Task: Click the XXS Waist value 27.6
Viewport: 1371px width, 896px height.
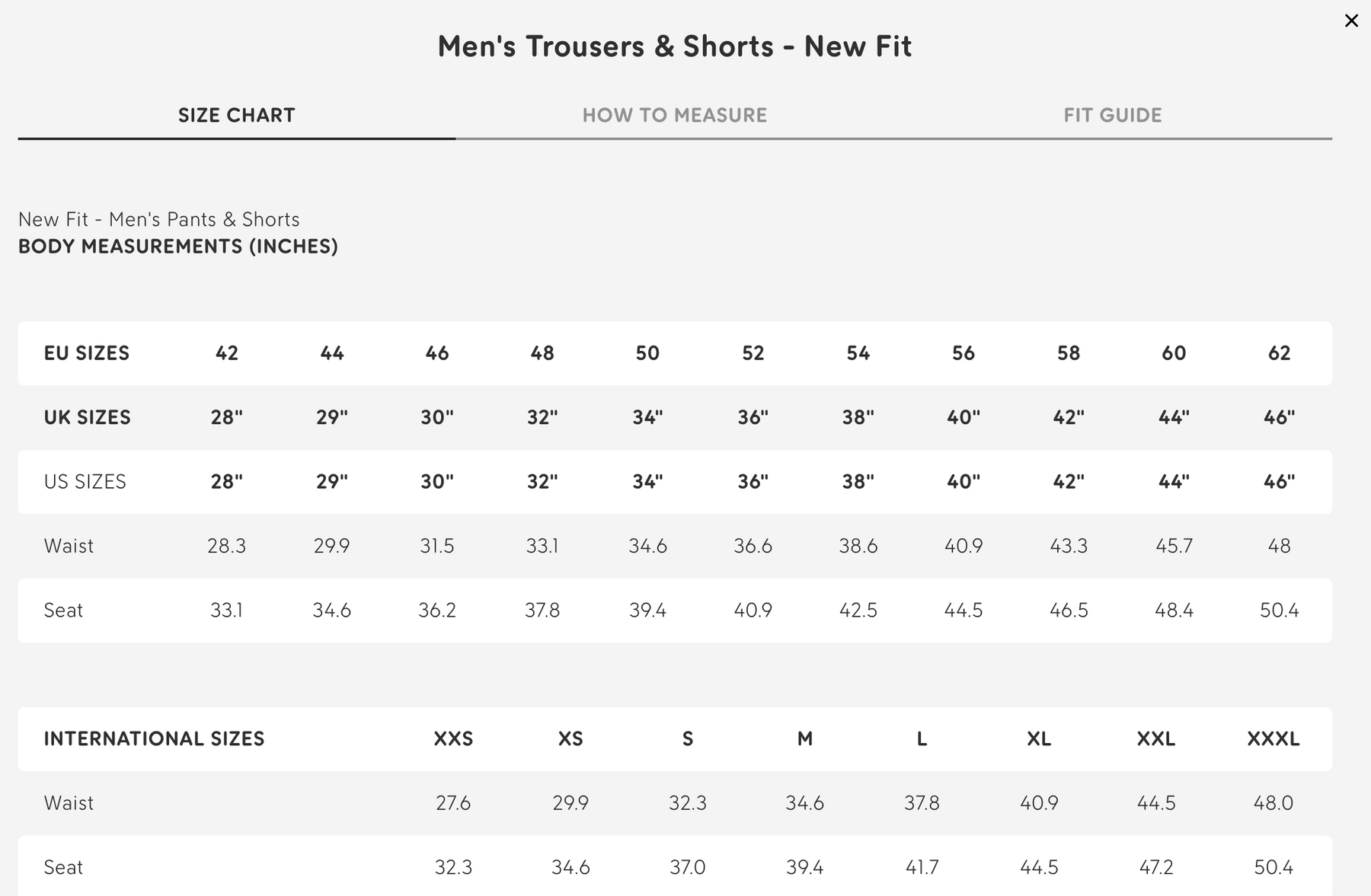Action: (x=453, y=803)
